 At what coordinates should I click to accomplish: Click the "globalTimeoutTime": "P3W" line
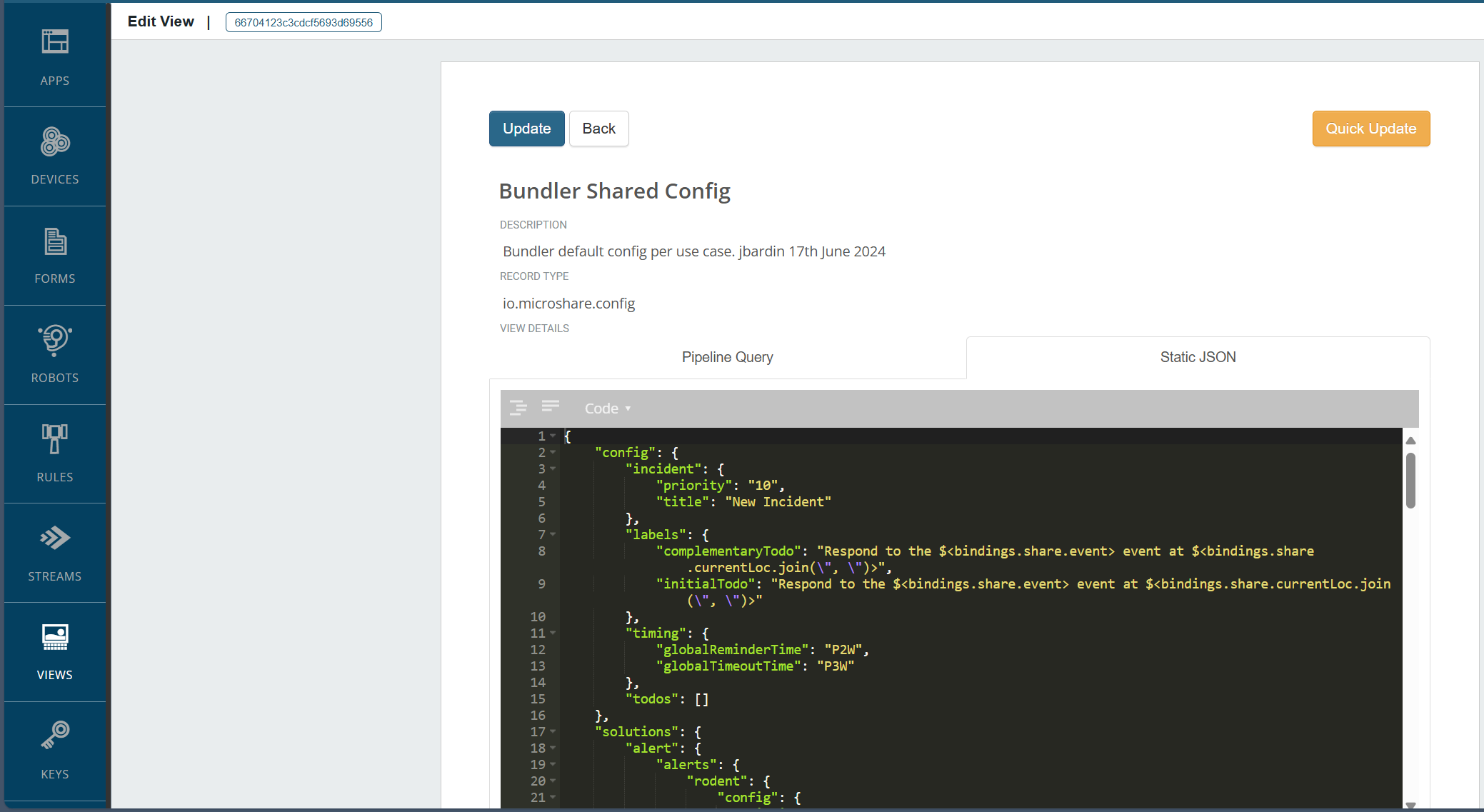coord(755,666)
